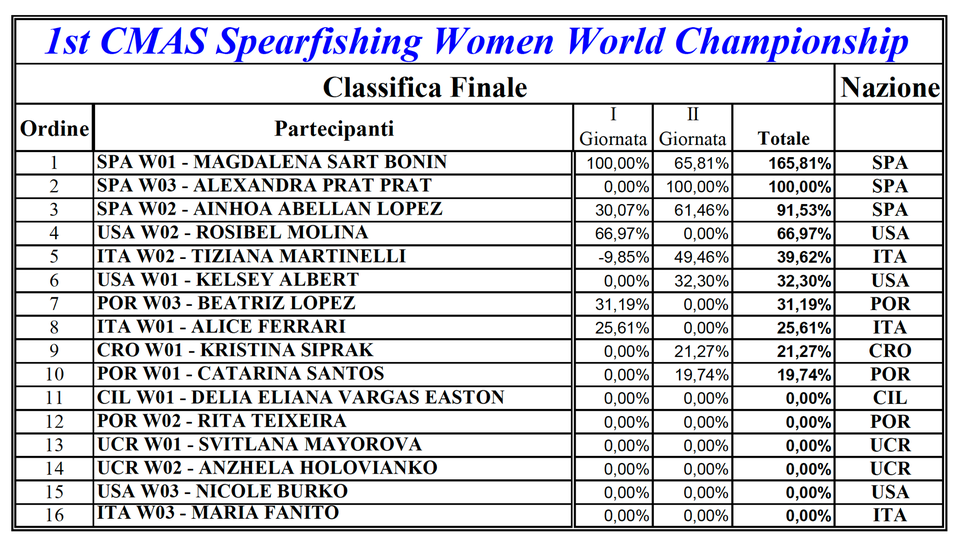Screen dimensions: 960x538
Task: Select the I Giornata column header
Action: tap(613, 129)
